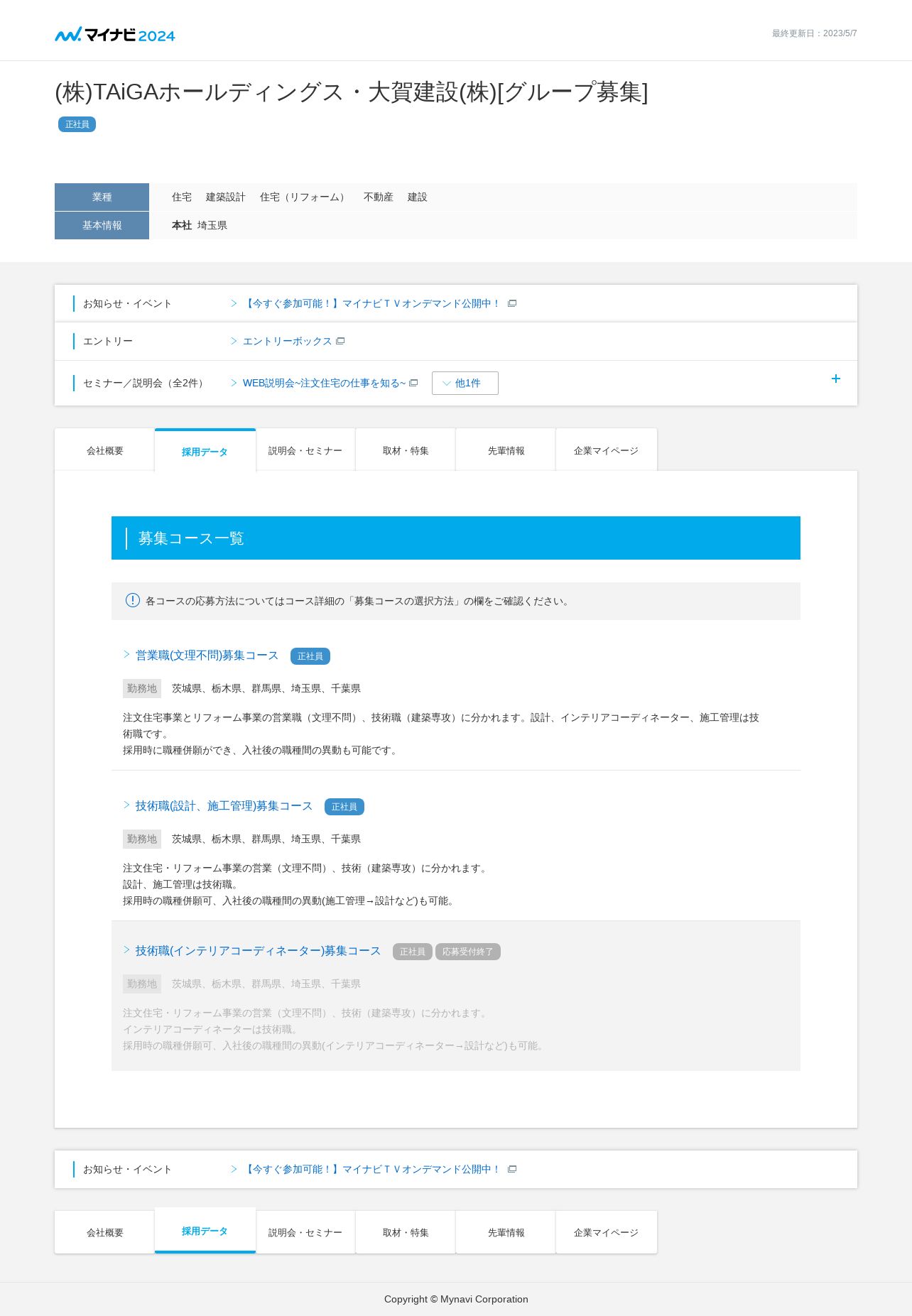Open the エントリーボックス link
This screenshot has height=1316, width=912.
pos(288,341)
